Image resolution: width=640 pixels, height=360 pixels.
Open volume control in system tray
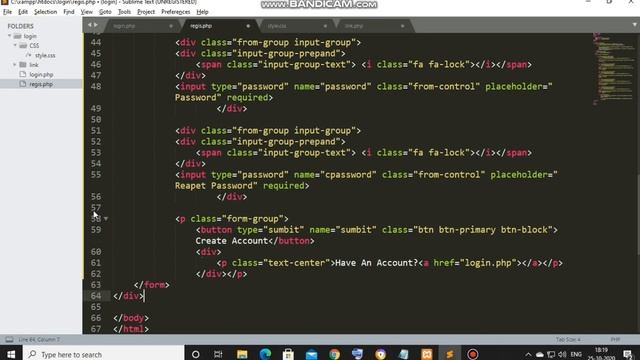pyautogui.click(x=562, y=354)
